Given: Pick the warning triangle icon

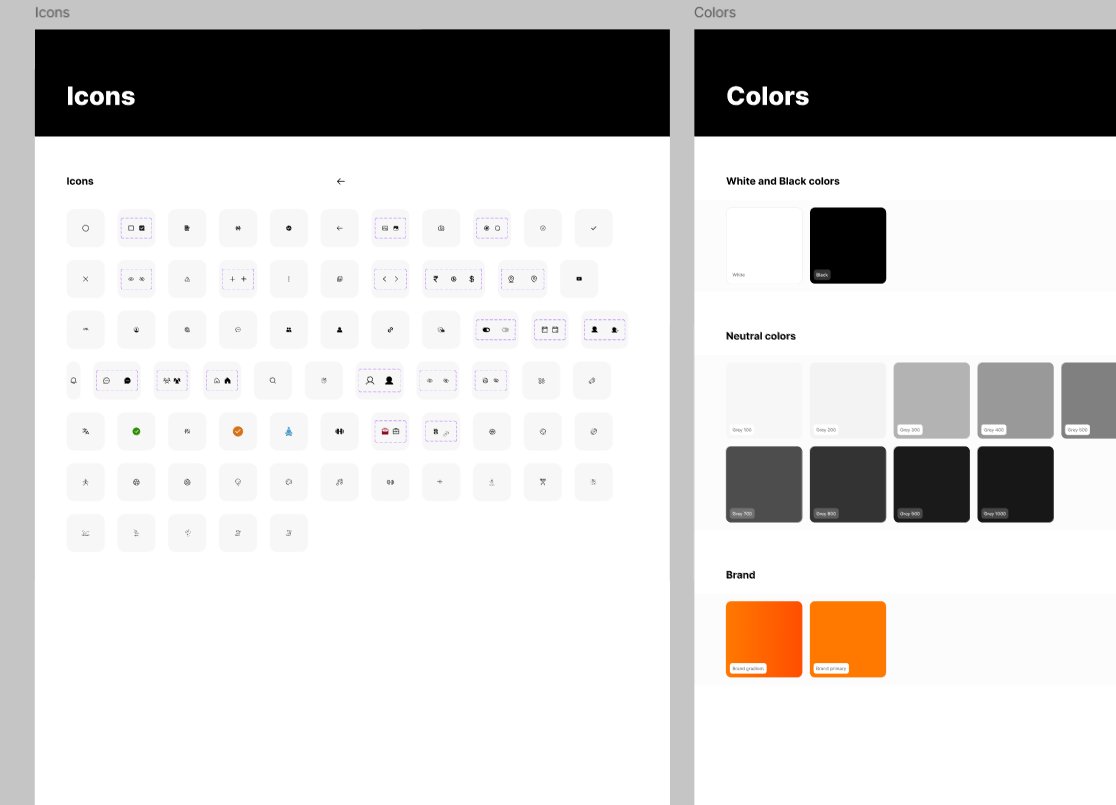Looking at the screenshot, I should pos(187,279).
